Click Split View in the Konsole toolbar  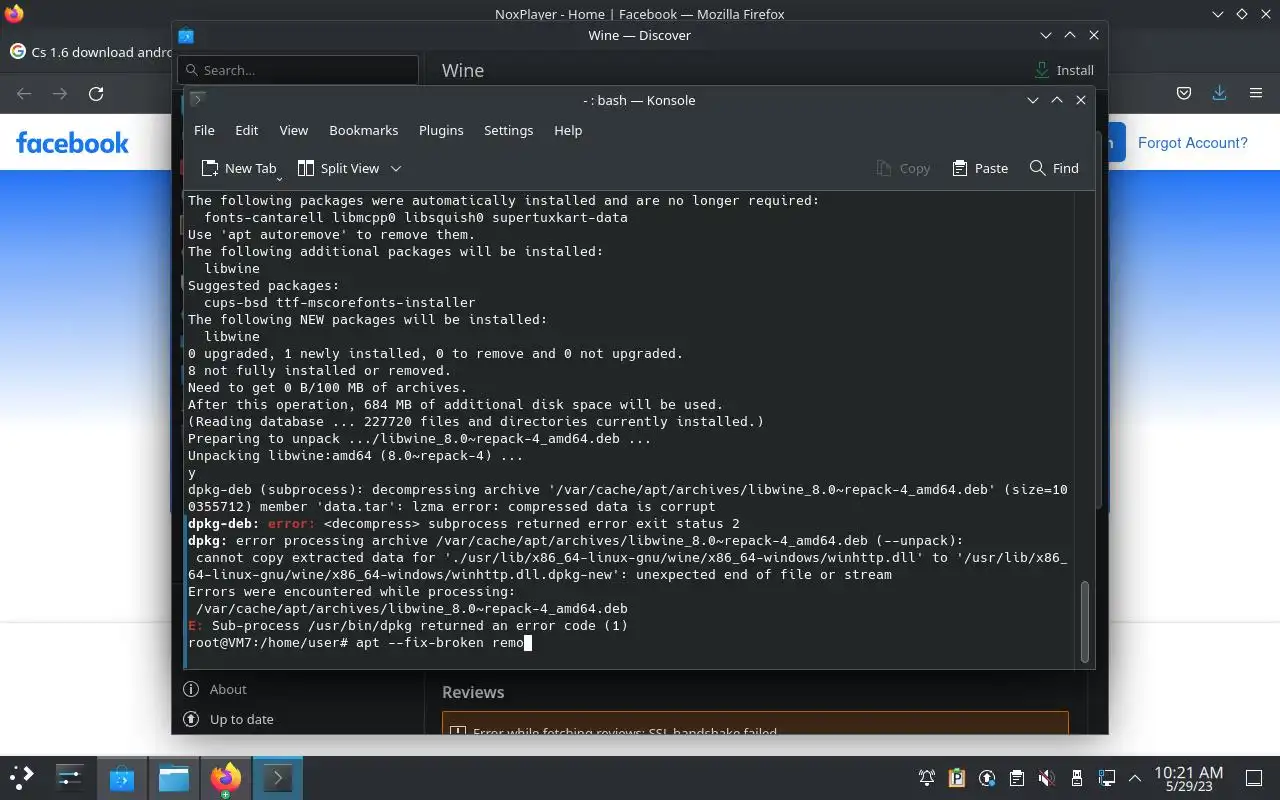(x=338, y=168)
